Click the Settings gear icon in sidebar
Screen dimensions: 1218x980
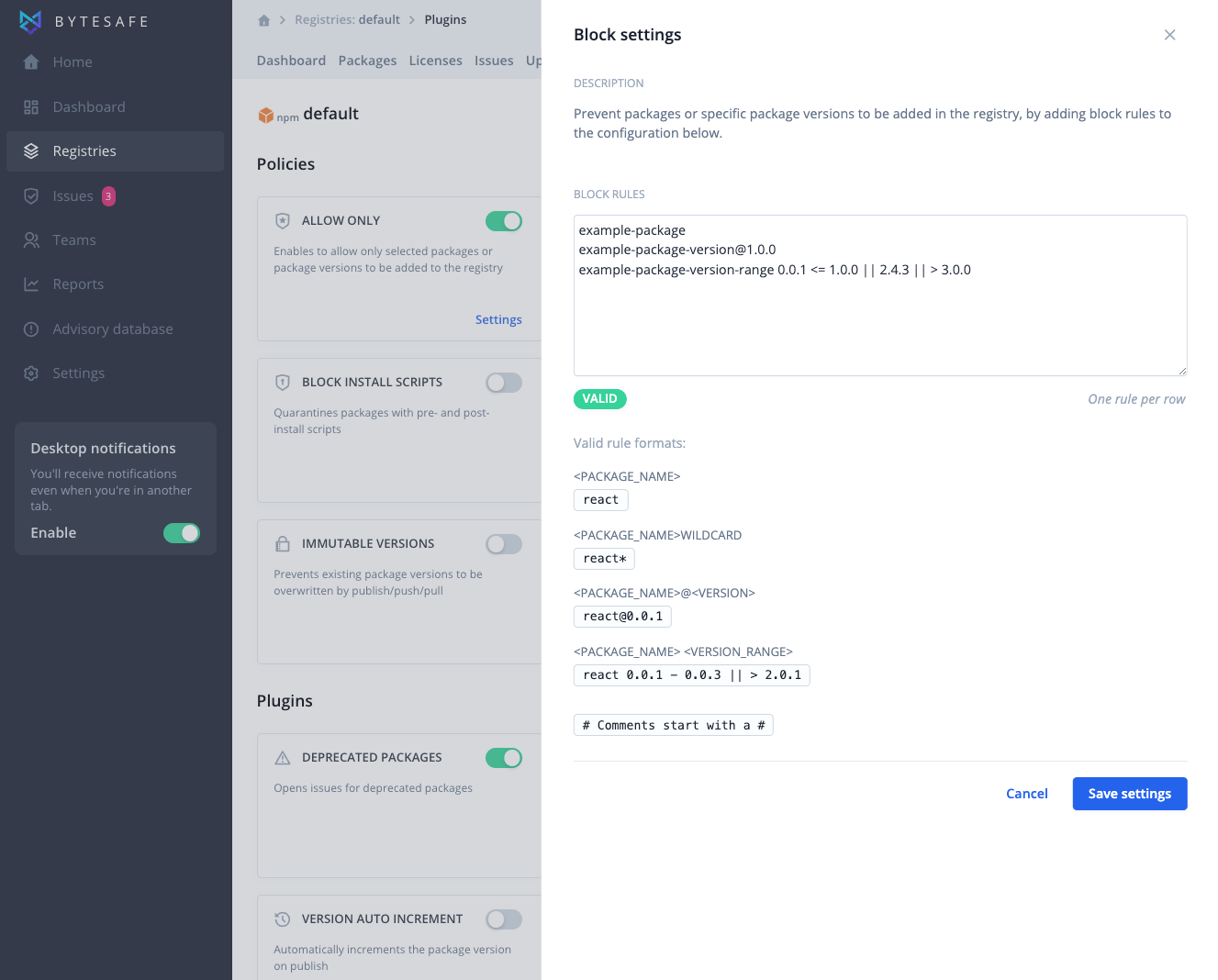[31, 373]
